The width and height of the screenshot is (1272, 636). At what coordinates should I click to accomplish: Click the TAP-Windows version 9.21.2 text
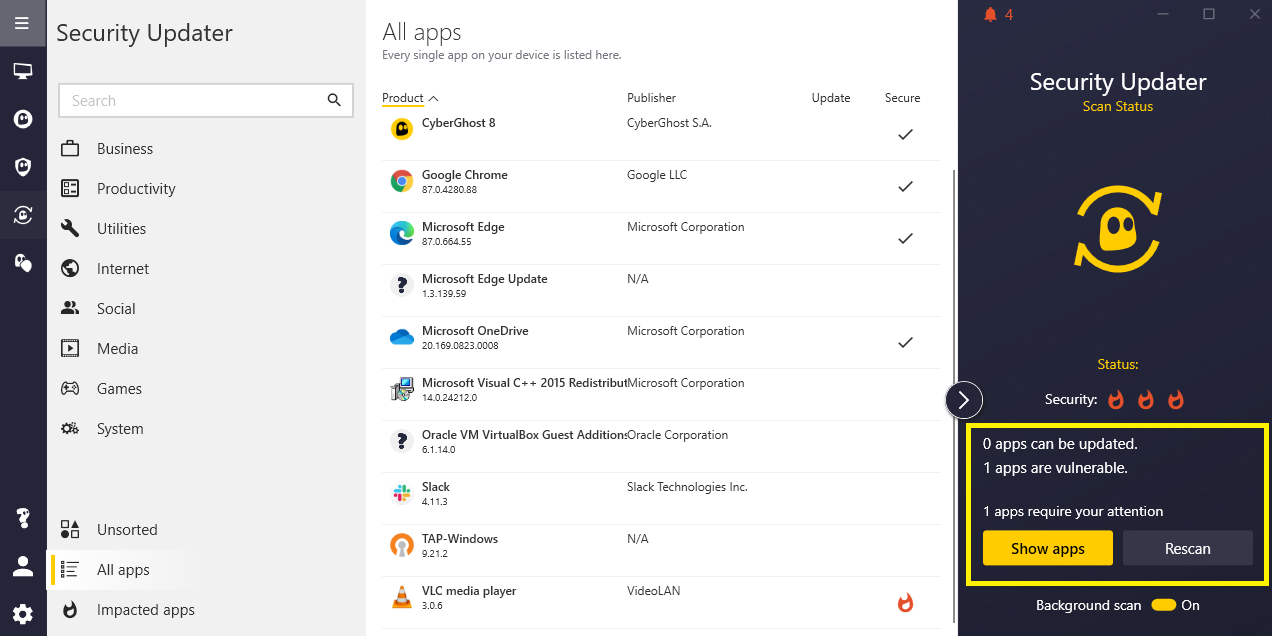pyautogui.click(x=435, y=554)
